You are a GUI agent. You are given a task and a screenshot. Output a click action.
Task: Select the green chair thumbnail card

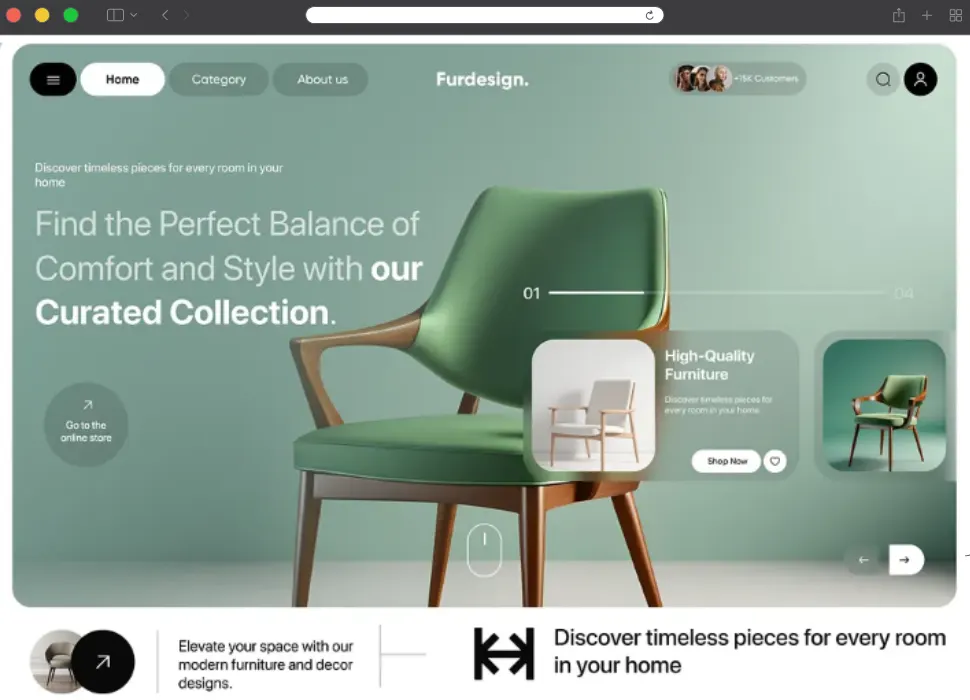click(x=883, y=405)
